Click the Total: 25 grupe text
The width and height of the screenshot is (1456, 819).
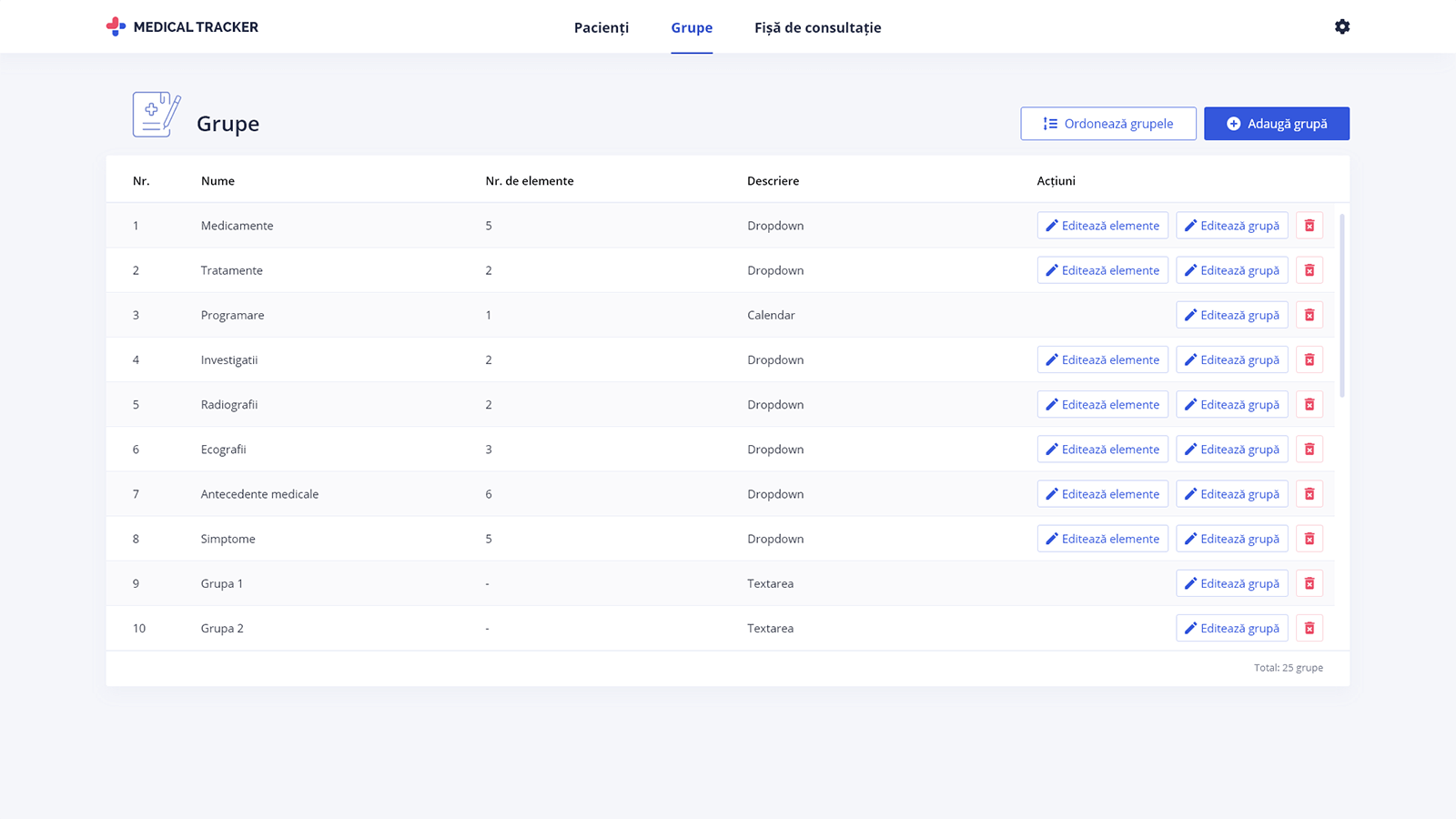pos(1289,668)
